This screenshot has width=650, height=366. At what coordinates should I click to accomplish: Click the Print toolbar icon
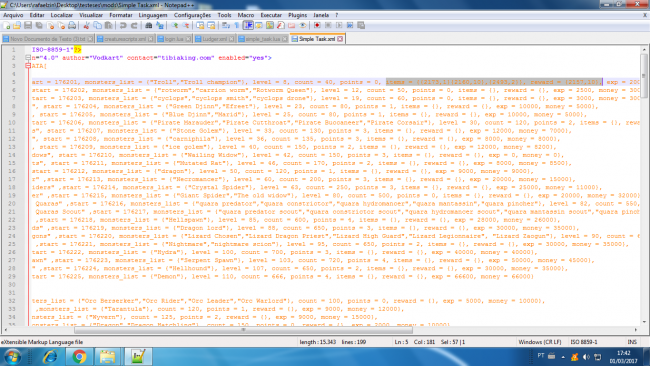[x=72, y=26]
